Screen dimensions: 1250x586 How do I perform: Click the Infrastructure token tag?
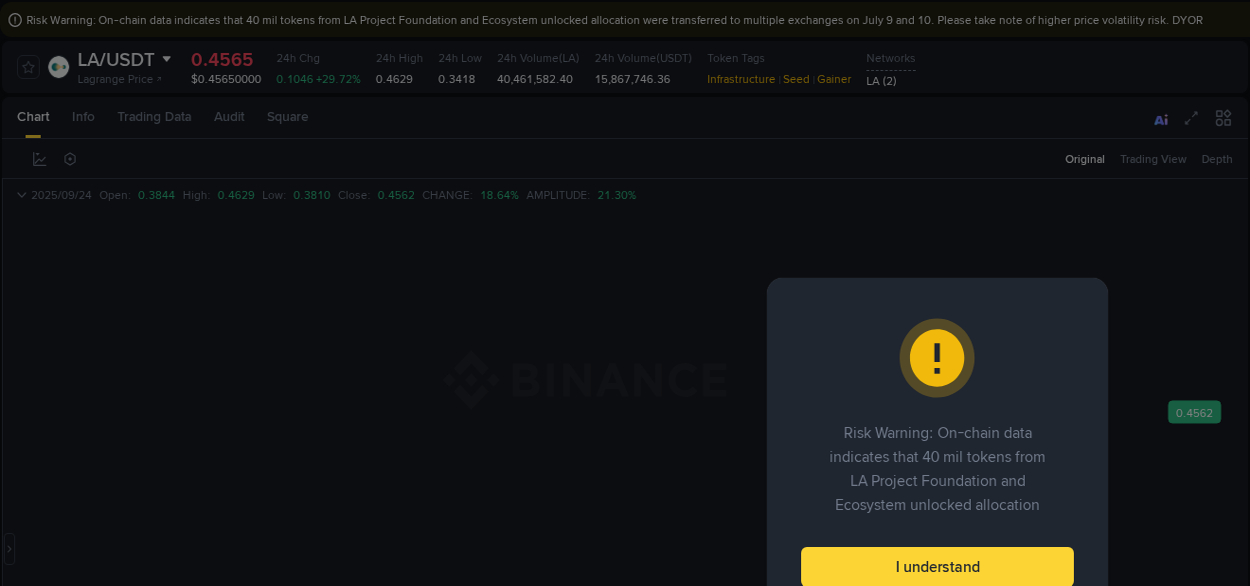tap(740, 79)
